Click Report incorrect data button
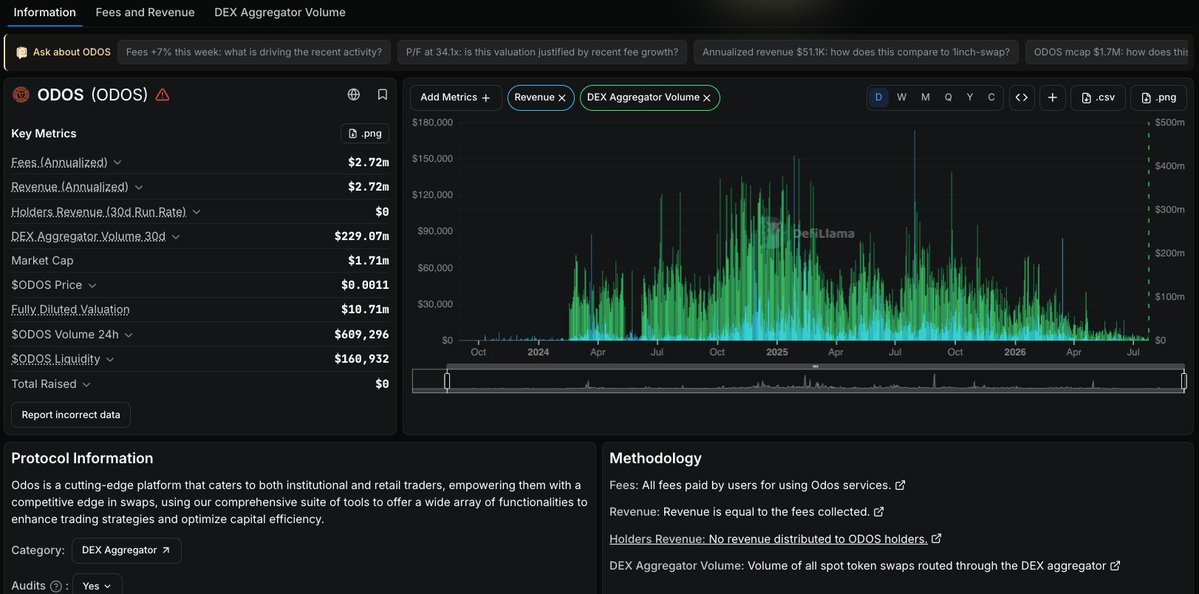The height and width of the screenshot is (594, 1199). tap(71, 415)
